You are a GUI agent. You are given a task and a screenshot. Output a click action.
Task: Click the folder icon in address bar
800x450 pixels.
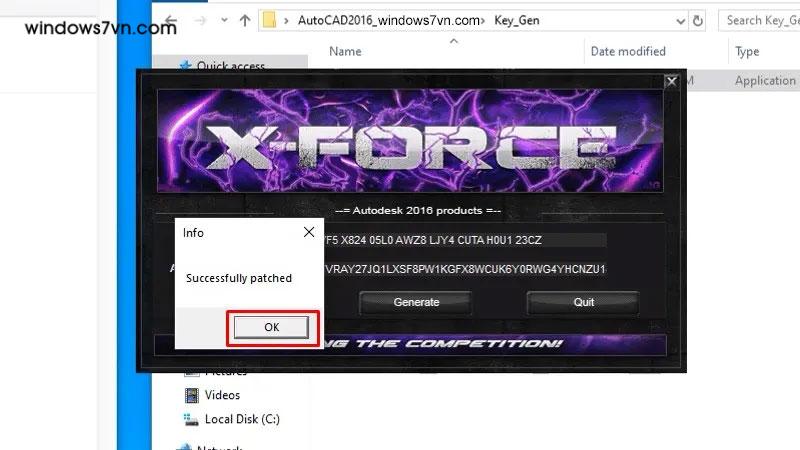[269, 20]
